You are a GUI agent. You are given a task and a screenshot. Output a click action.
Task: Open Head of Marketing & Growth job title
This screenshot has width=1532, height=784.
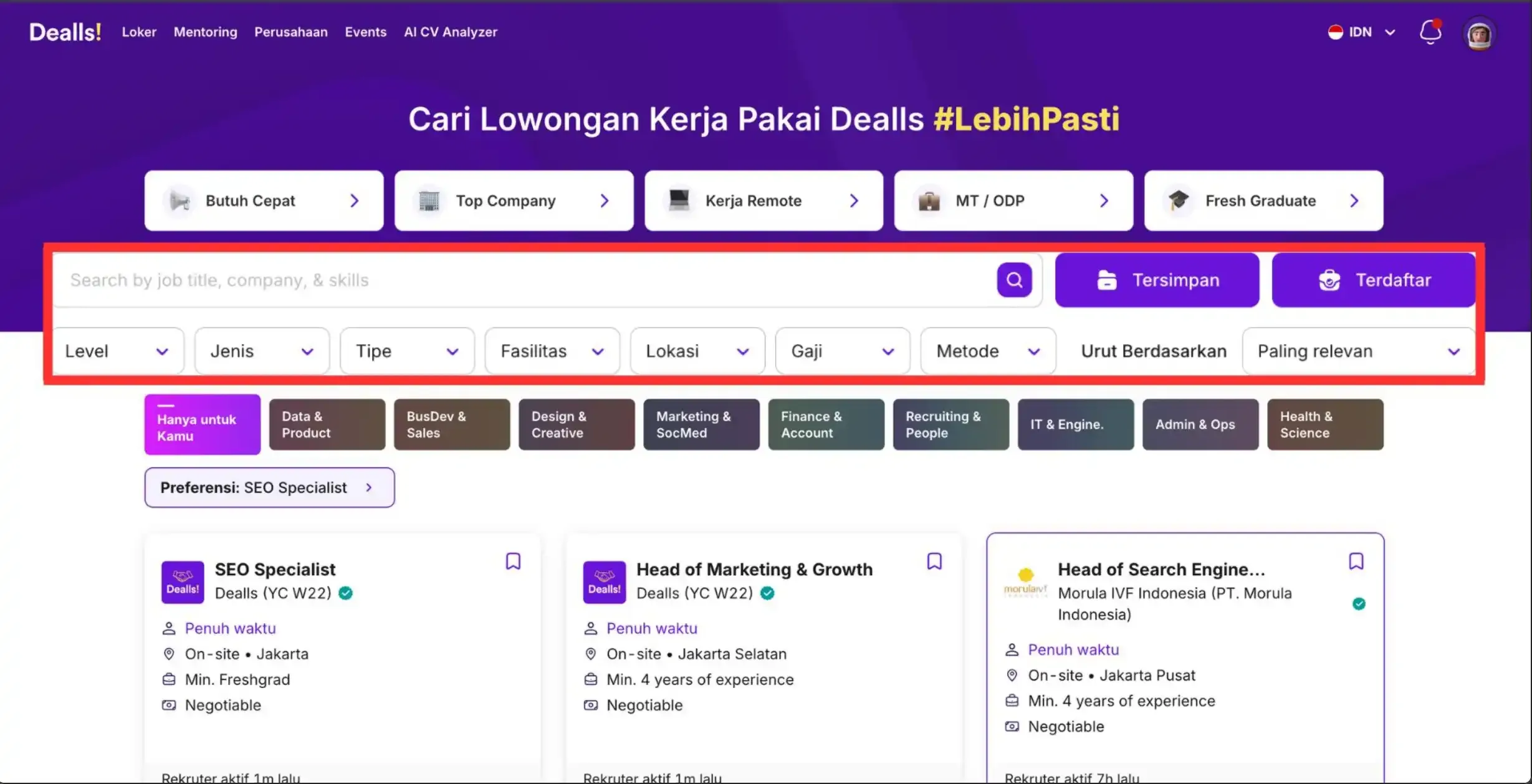pos(754,569)
